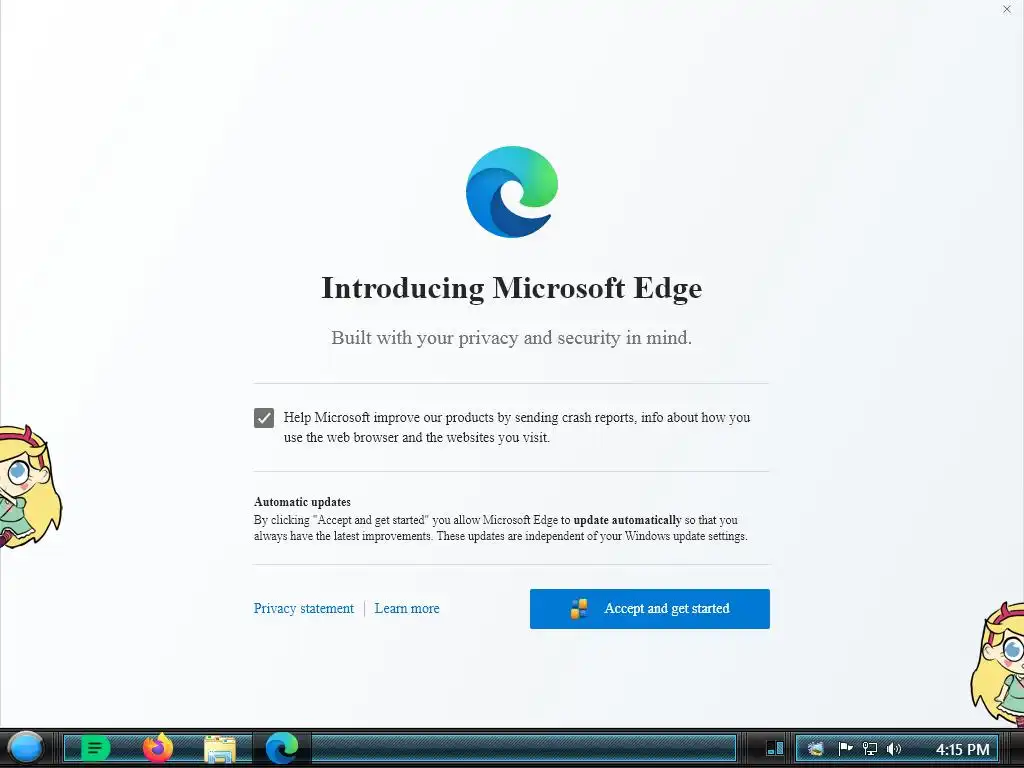This screenshot has width=1024, height=768.
Task: Click the window switcher icon near tray
Action: (775, 748)
